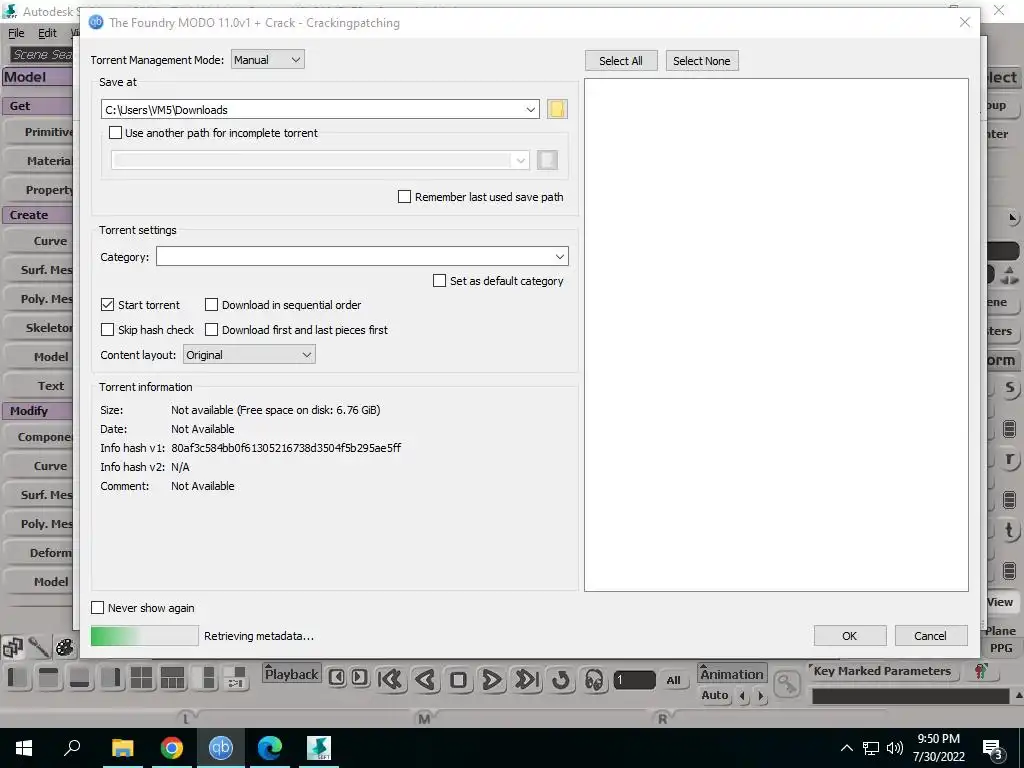Click the next frame step icon next to Playback
Viewport: 1024px width, 768px height.
point(359,677)
